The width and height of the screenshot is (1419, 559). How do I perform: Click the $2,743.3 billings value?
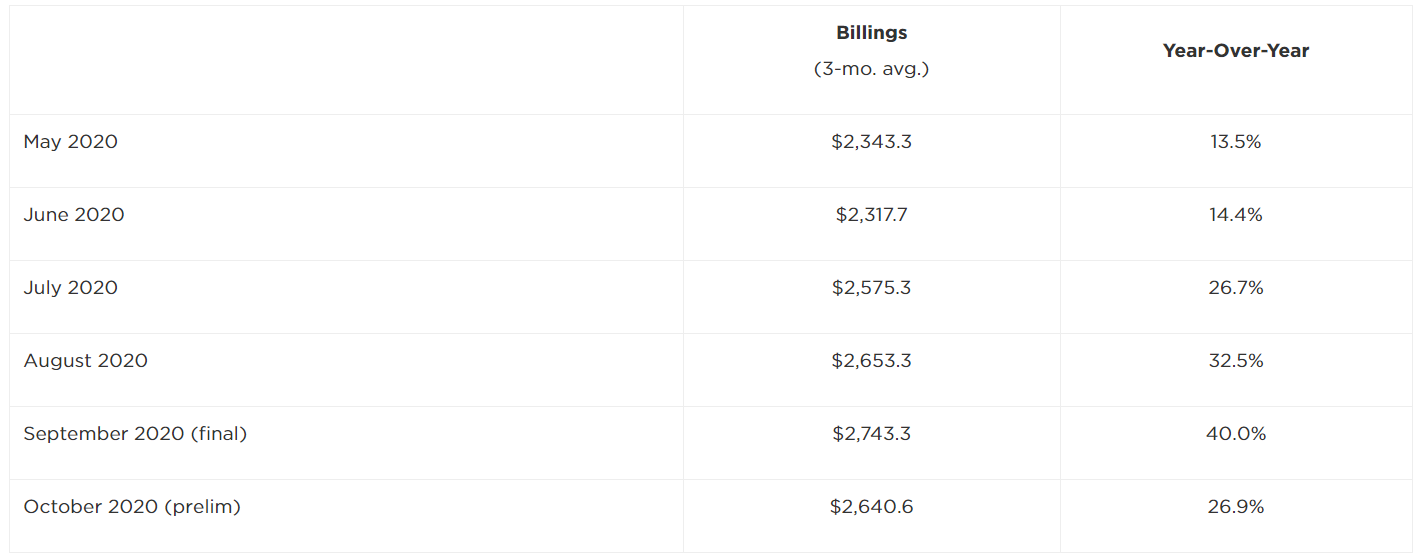click(x=871, y=434)
